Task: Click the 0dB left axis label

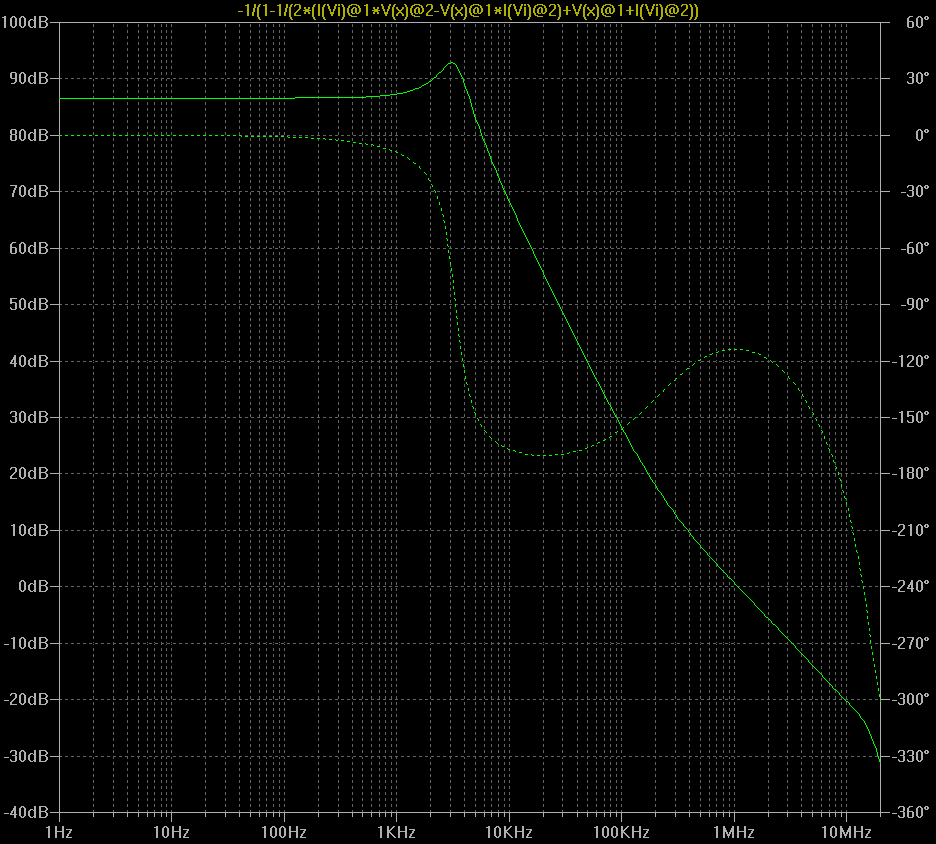Action: click(x=33, y=586)
